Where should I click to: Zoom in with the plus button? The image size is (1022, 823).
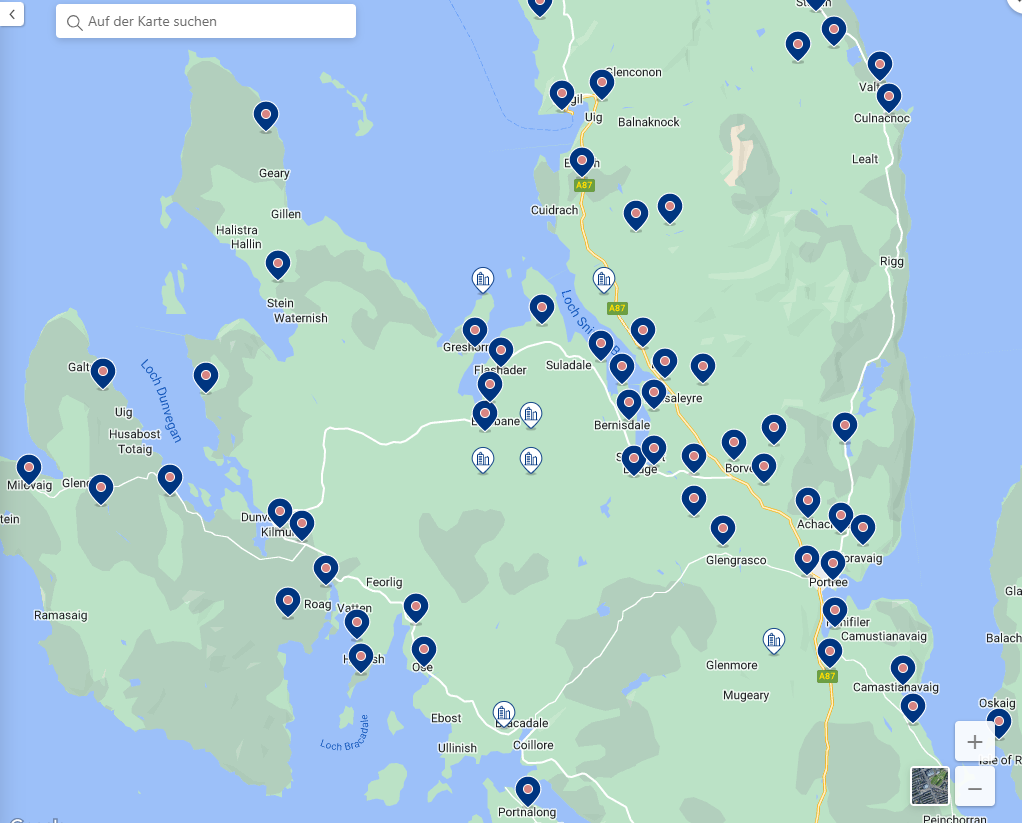(x=974, y=742)
